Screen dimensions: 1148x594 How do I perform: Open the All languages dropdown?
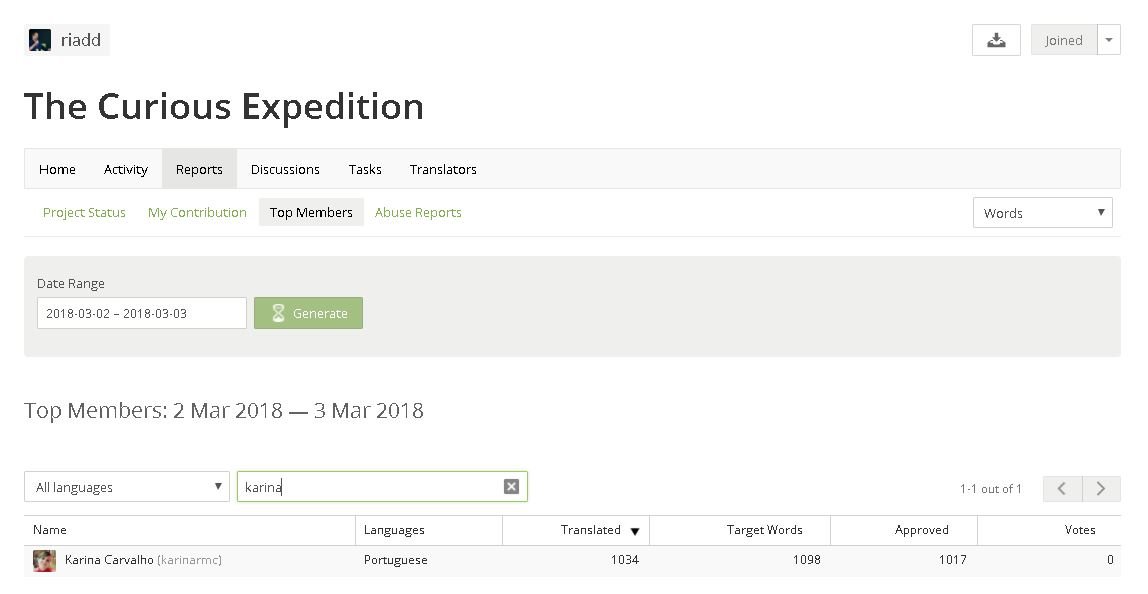pyautogui.click(x=127, y=486)
